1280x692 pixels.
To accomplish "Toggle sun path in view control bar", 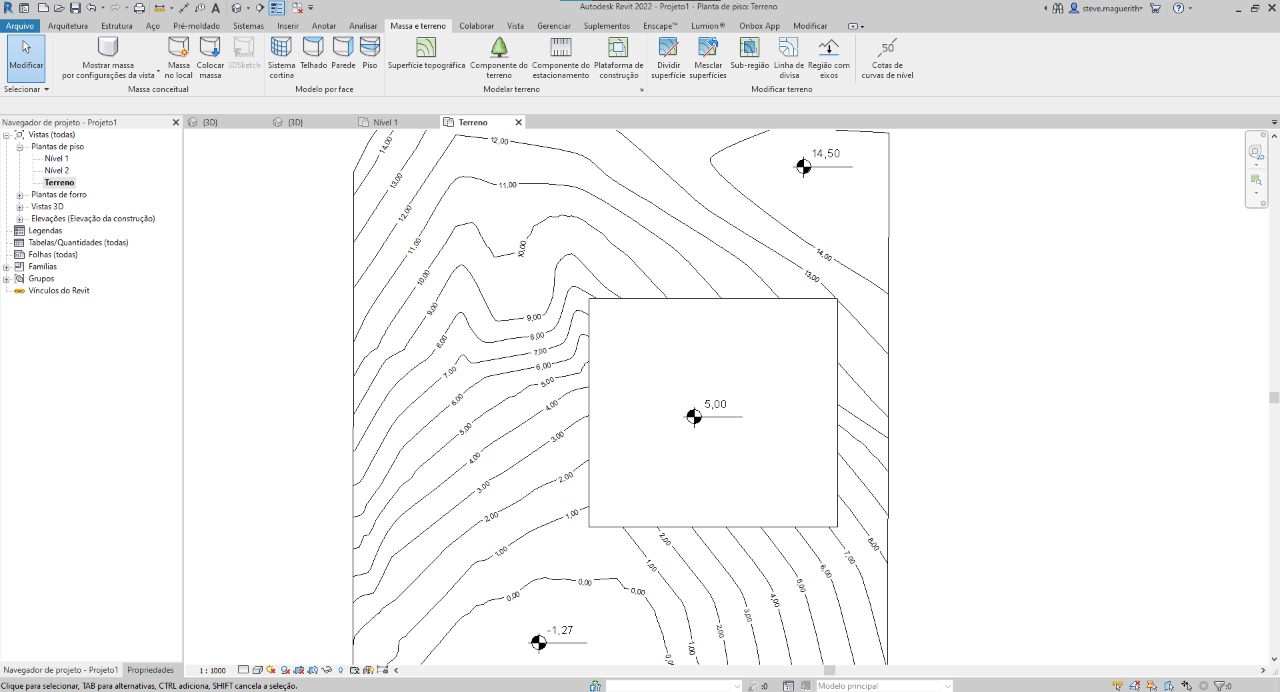I will coord(271,670).
